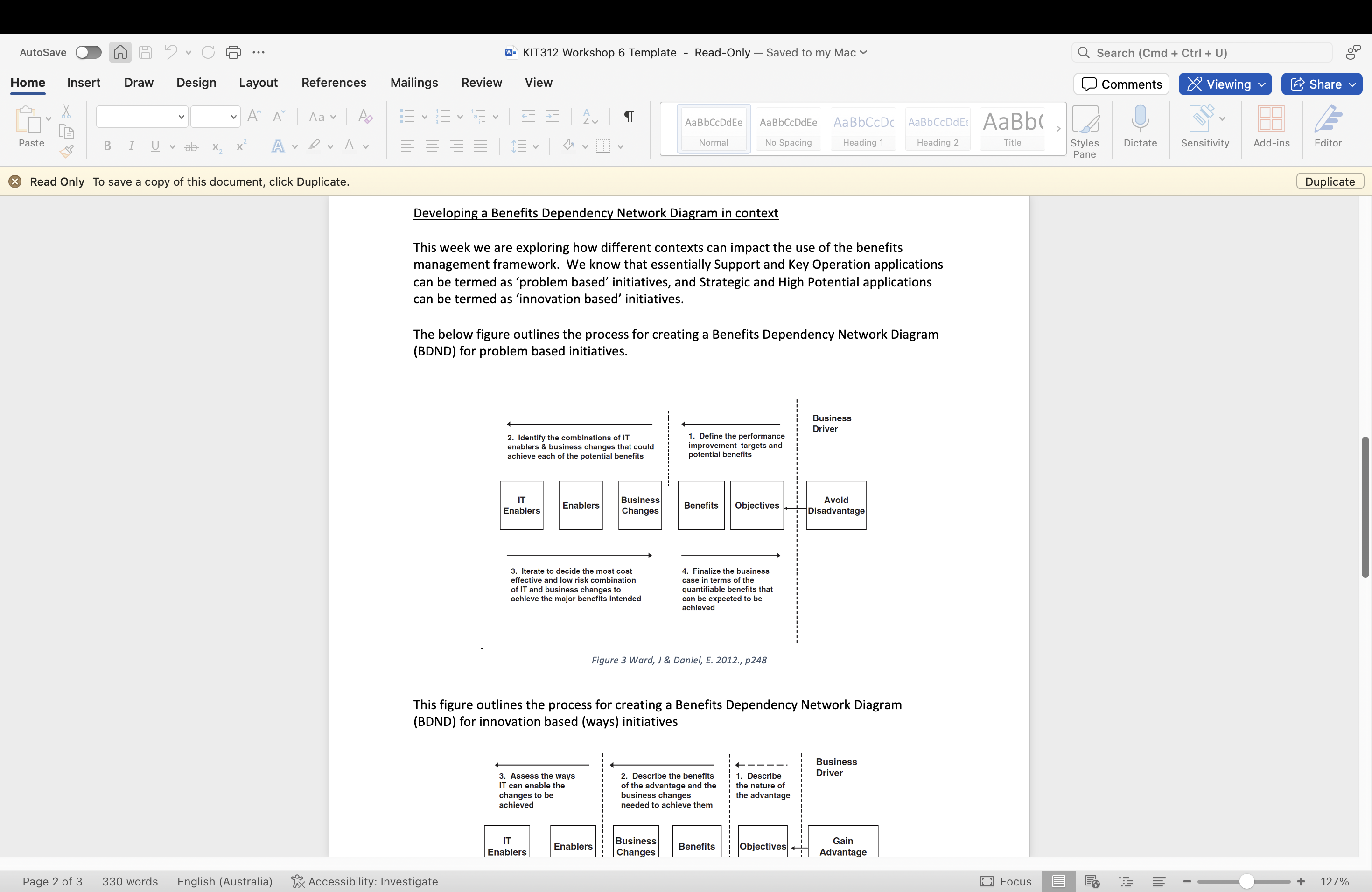This screenshot has width=1372, height=892.
Task: Open the Comments panel
Action: point(1120,84)
